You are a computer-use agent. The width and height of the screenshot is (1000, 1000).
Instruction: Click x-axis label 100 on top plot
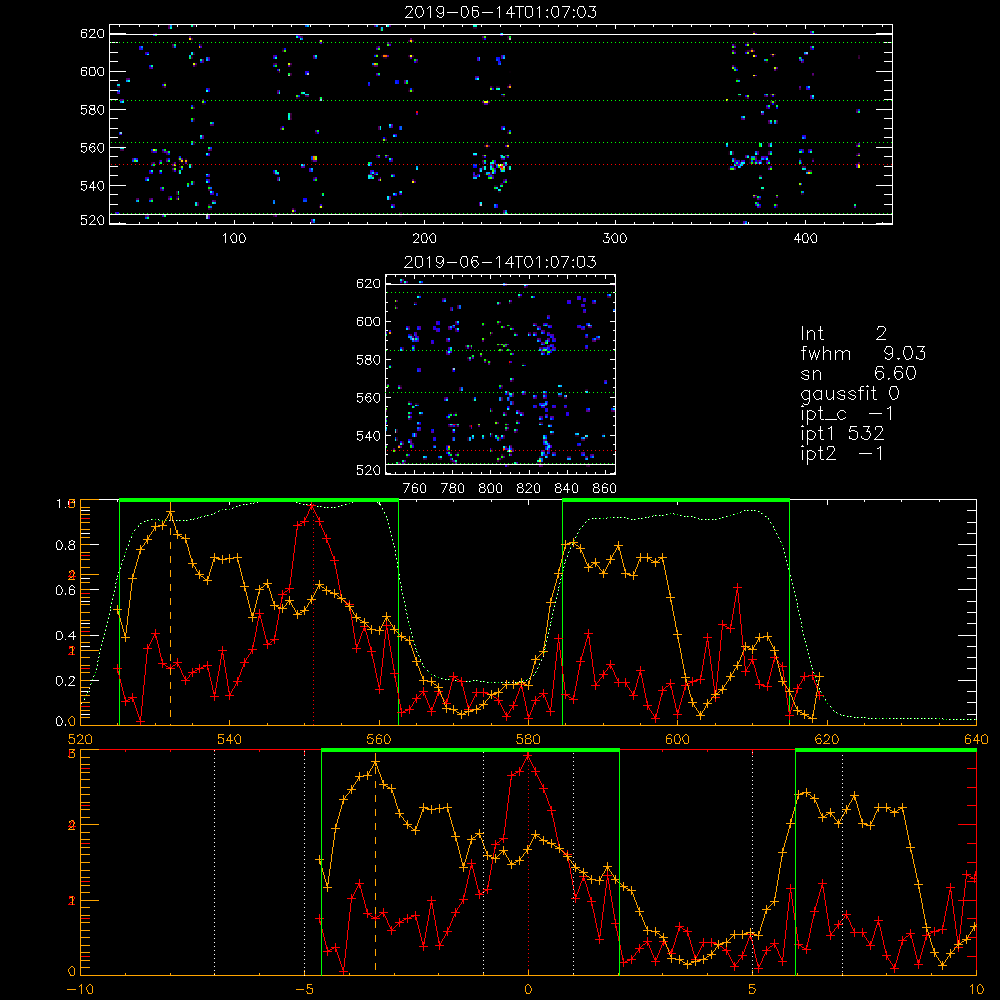click(234, 239)
